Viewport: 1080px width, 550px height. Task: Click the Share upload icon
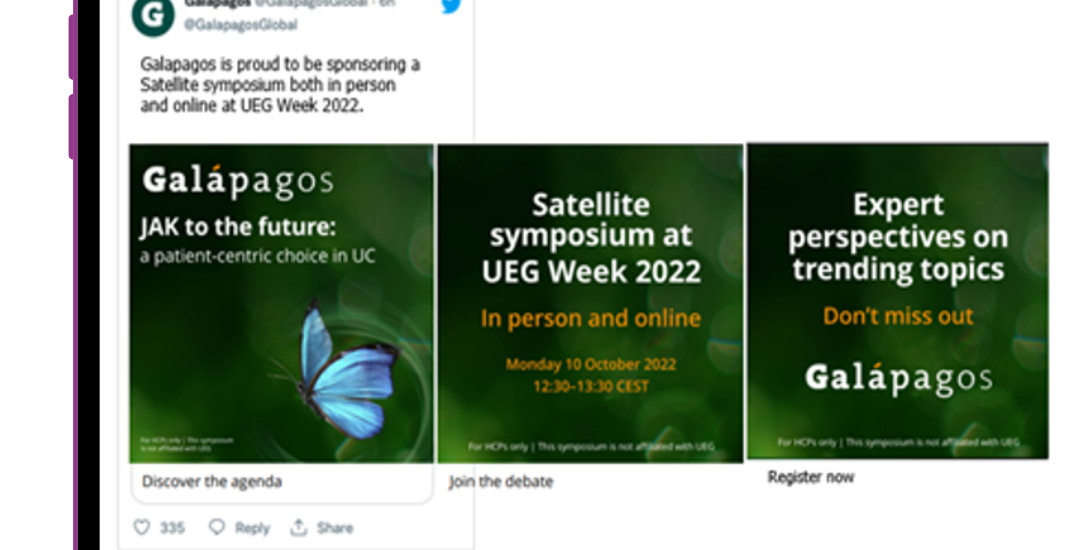click(298, 527)
